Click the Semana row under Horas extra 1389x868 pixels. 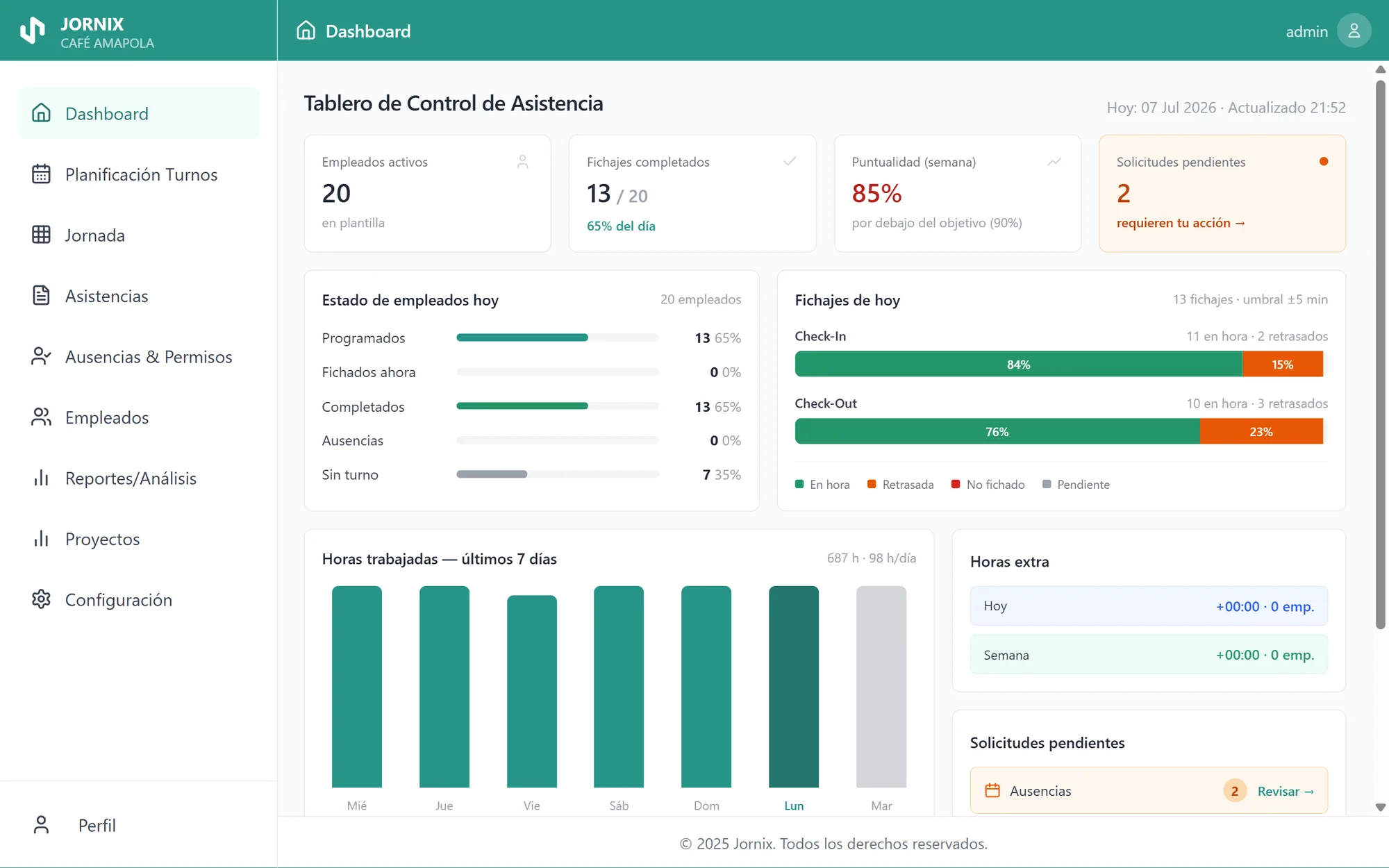click(1149, 655)
